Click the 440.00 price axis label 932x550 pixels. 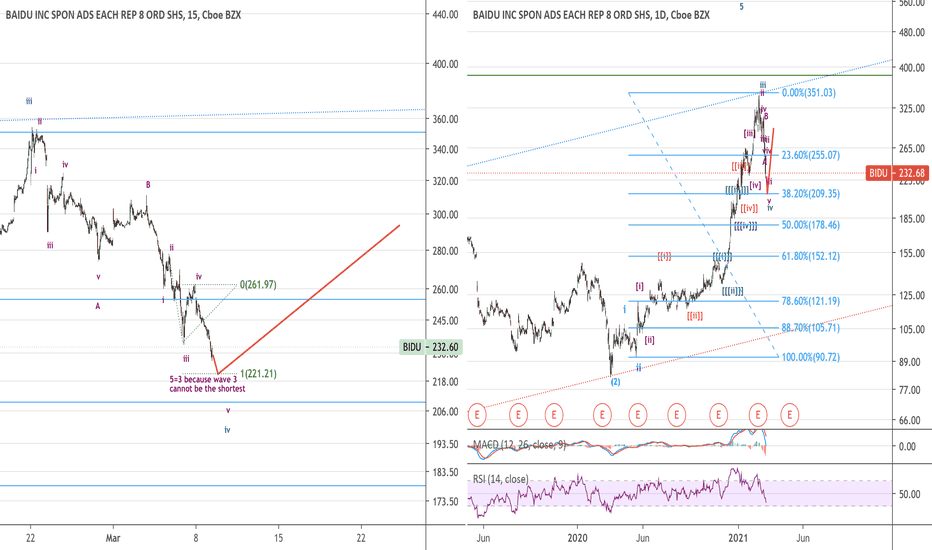click(x=445, y=15)
